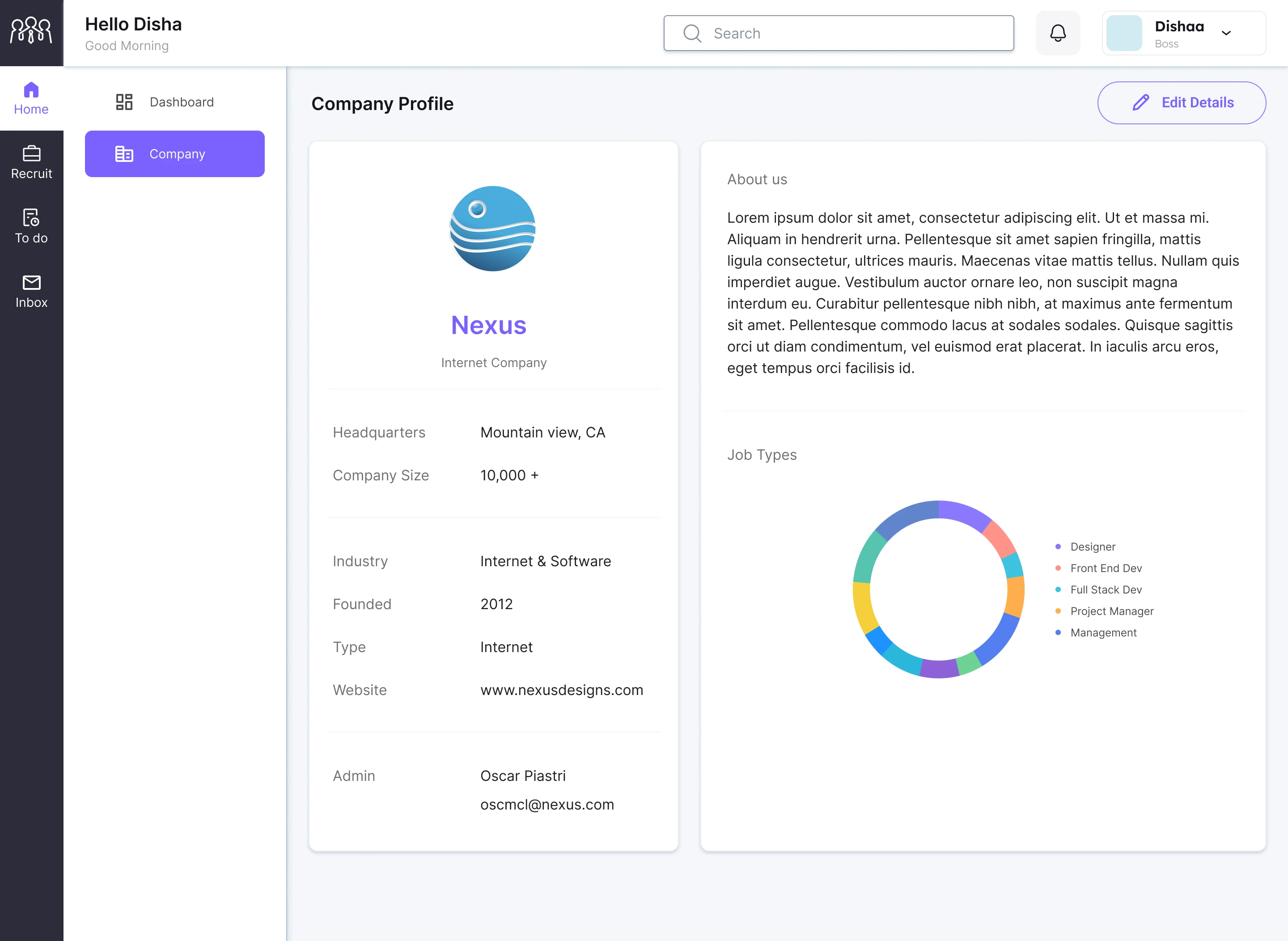The image size is (1288, 941).
Task: Switch to the Company tab
Action: coord(174,153)
